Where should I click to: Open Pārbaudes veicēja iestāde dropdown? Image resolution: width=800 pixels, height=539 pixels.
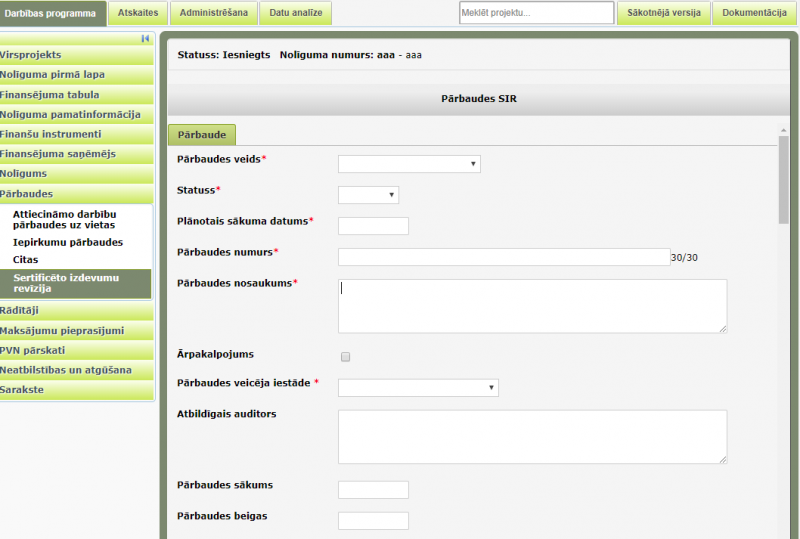click(418, 388)
